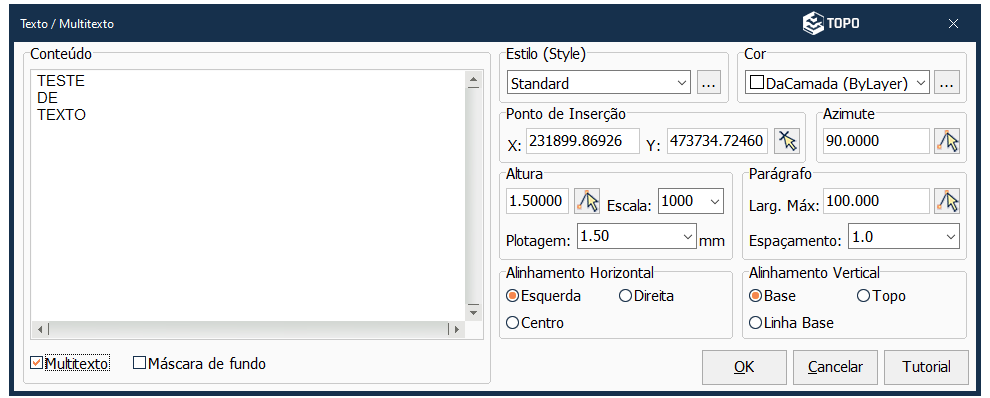The image size is (990, 398).
Task: Open the Standard style dropdown
Action: click(x=598, y=83)
